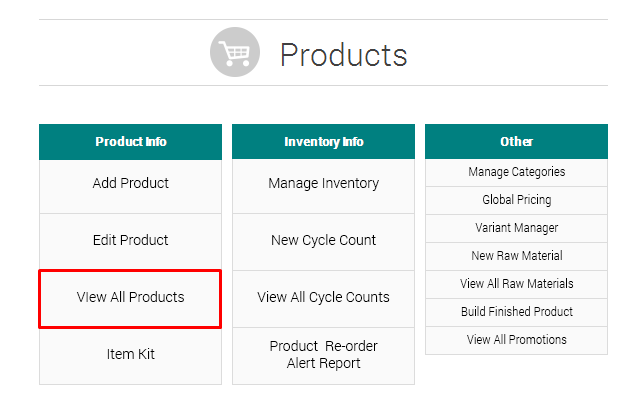Click the Product Info column header
Image resolution: width=643 pixels, height=412 pixels.
click(130, 141)
